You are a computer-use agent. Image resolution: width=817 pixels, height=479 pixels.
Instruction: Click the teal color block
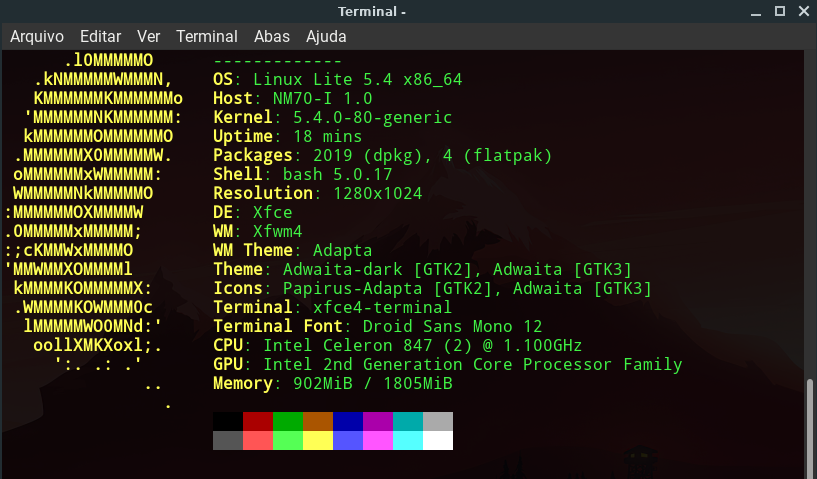(x=408, y=421)
